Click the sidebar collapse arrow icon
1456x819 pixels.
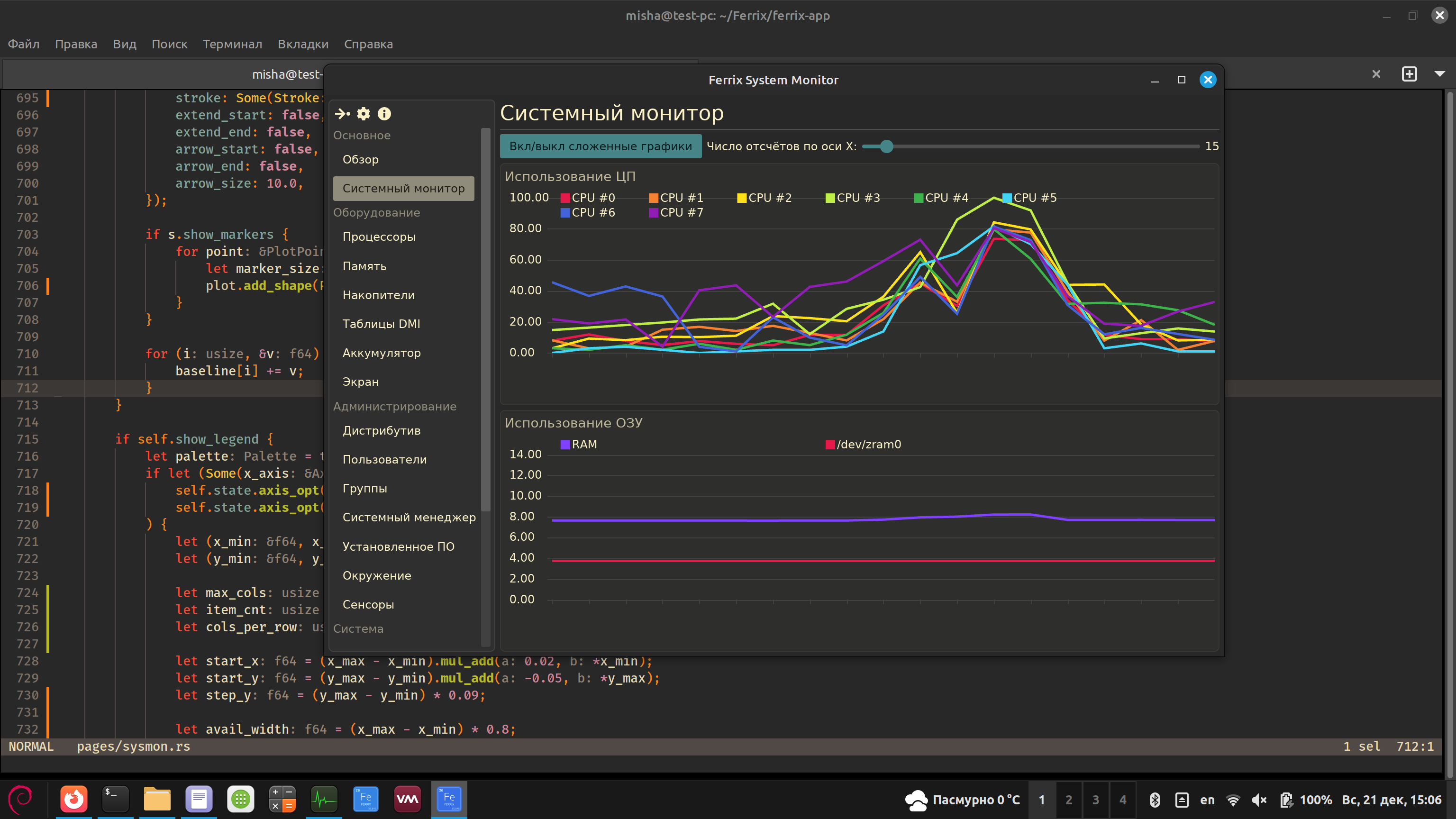click(x=342, y=114)
